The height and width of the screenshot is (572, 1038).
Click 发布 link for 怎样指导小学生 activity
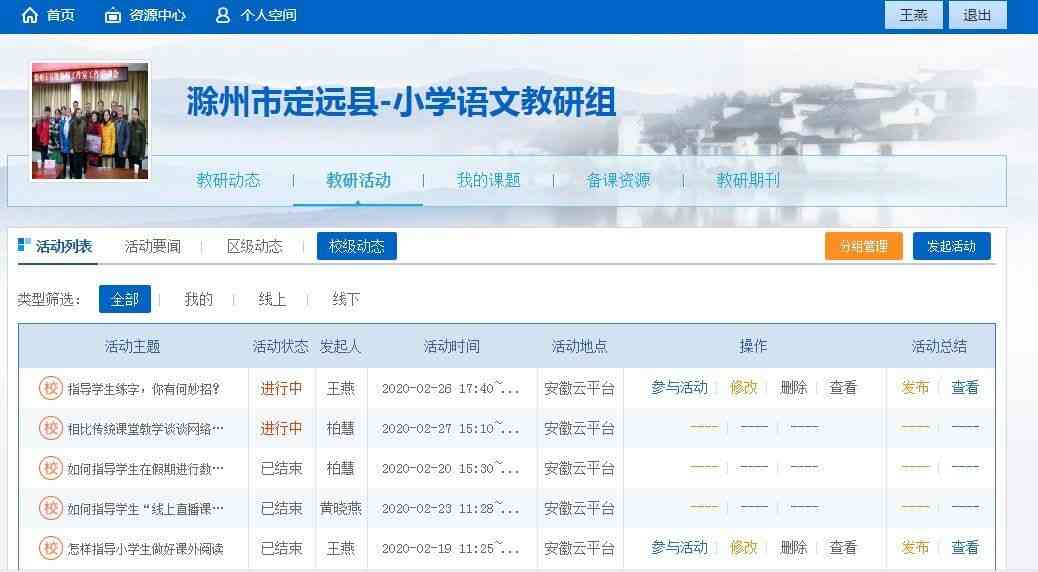[915, 548]
